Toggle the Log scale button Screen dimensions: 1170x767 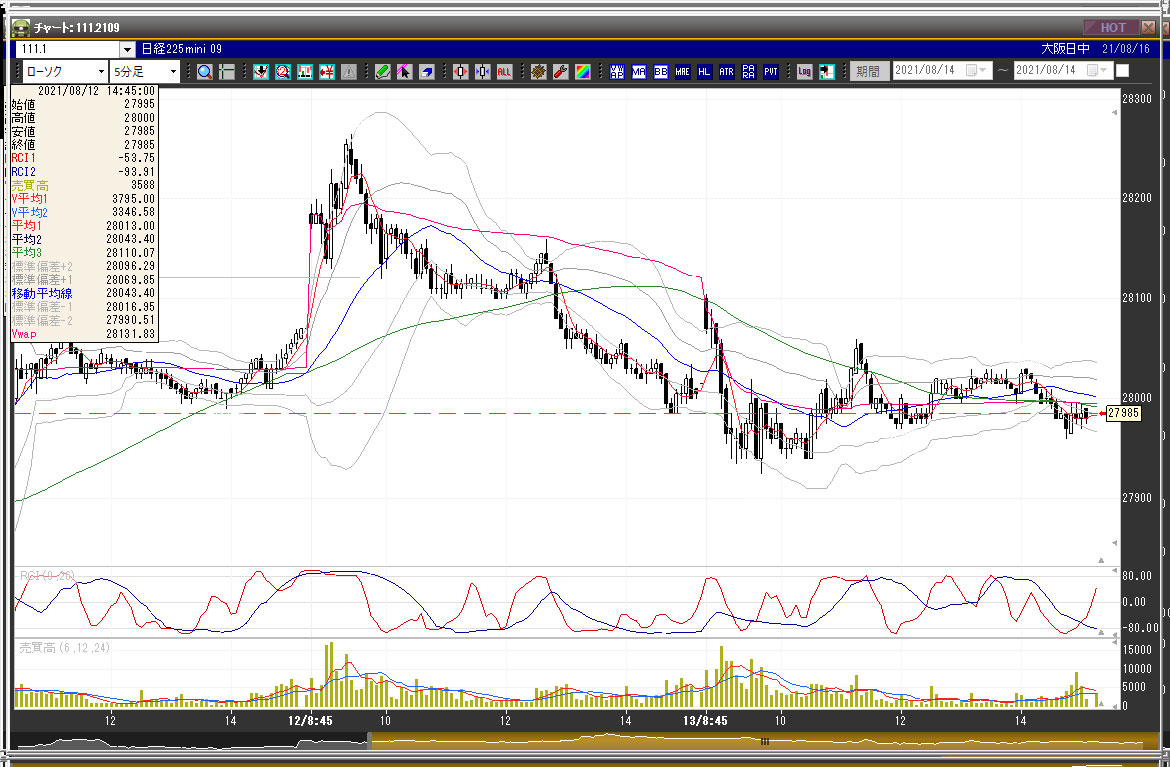[x=804, y=71]
